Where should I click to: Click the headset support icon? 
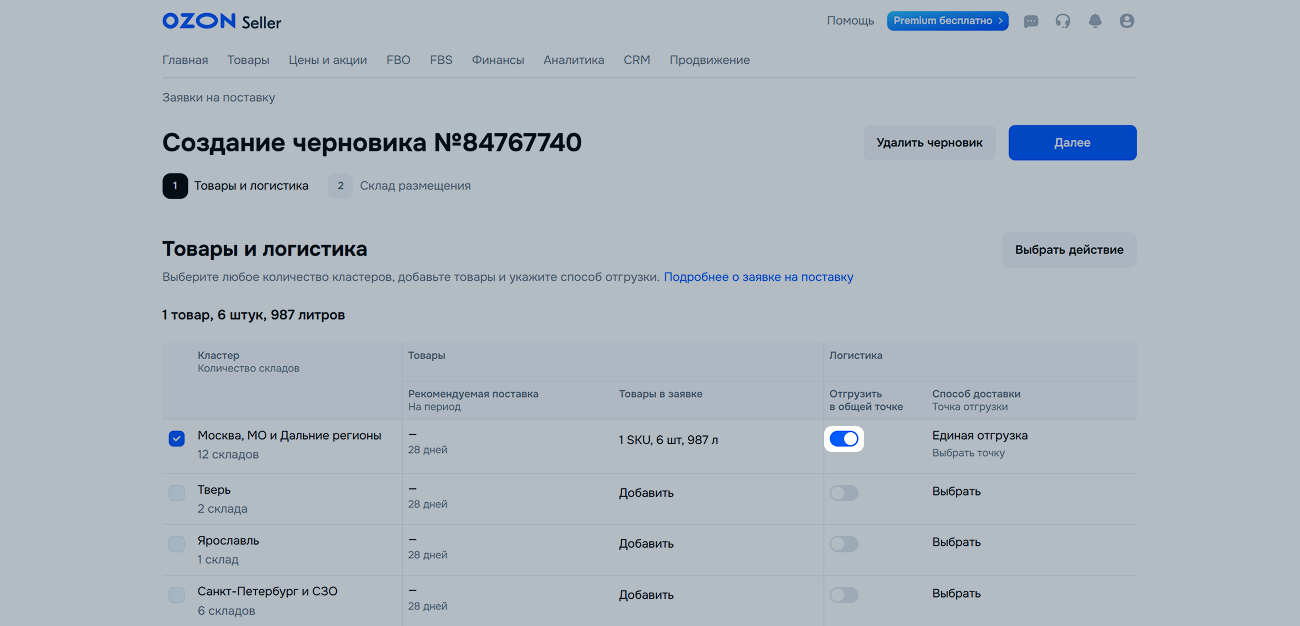[x=1063, y=21]
